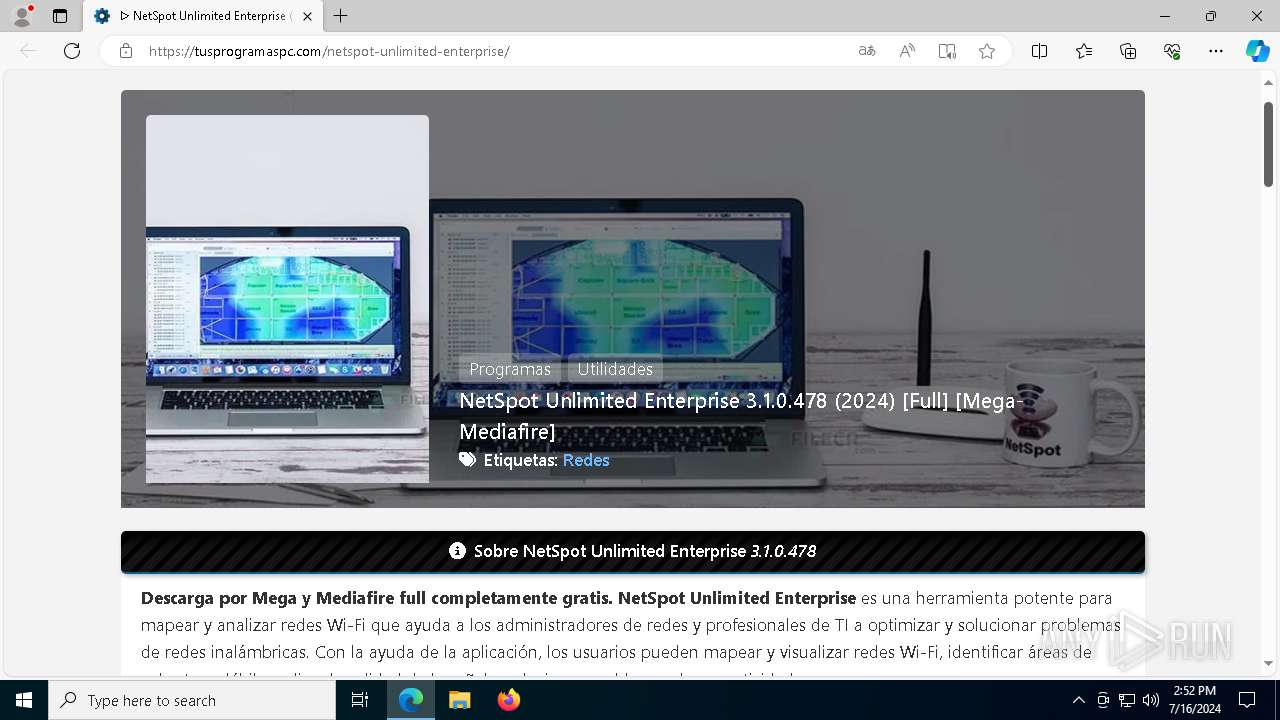Screen dimensions: 1280x720
Task: Open the clock and date flyout
Action: pyautogui.click(x=1195, y=700)
